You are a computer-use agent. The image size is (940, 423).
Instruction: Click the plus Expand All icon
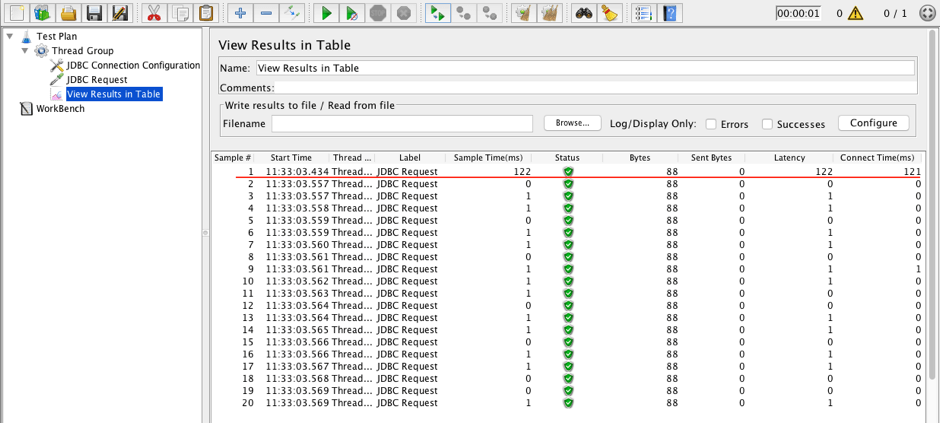240,13
